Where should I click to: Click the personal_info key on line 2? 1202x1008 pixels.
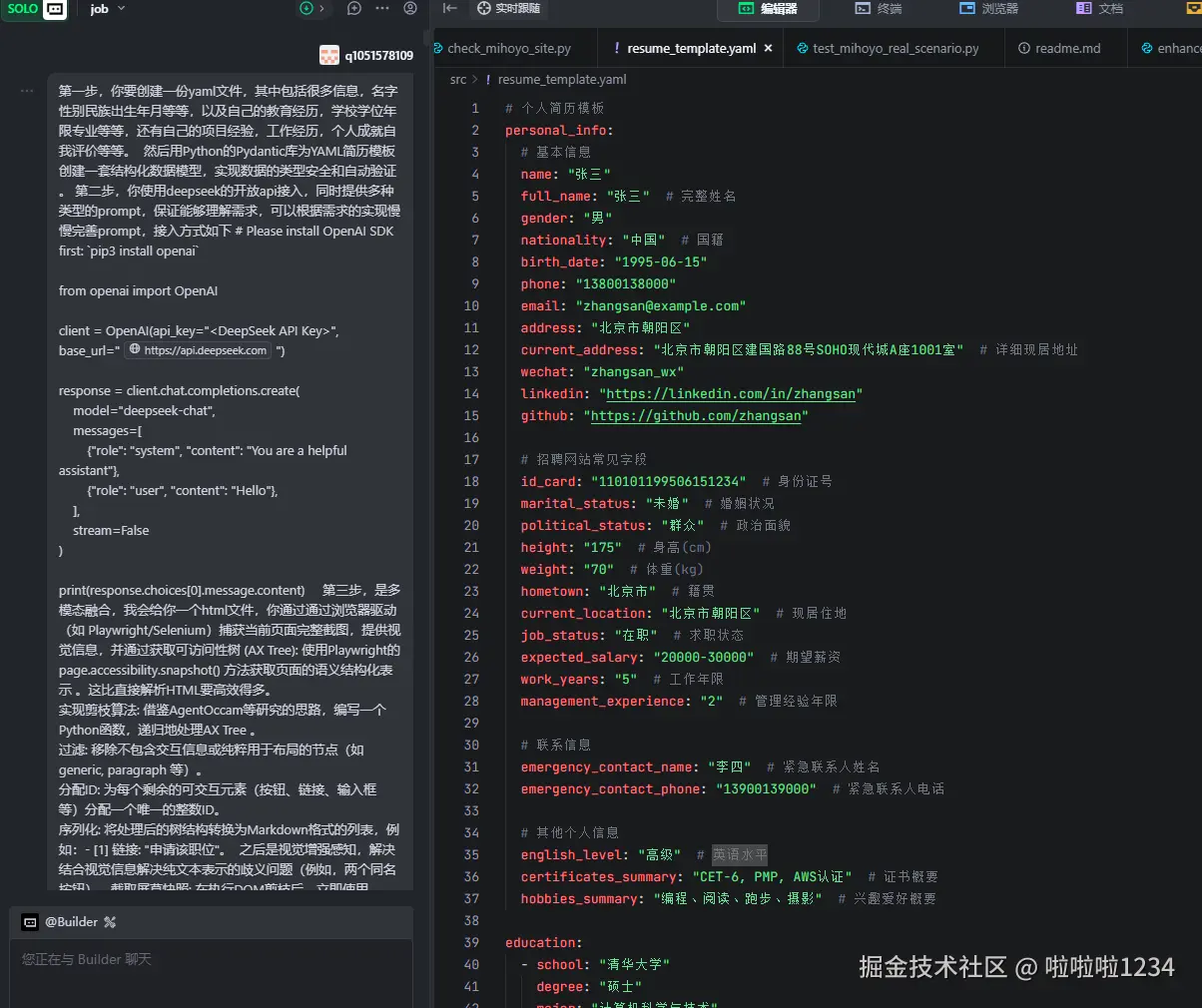[x=555, y=131]
